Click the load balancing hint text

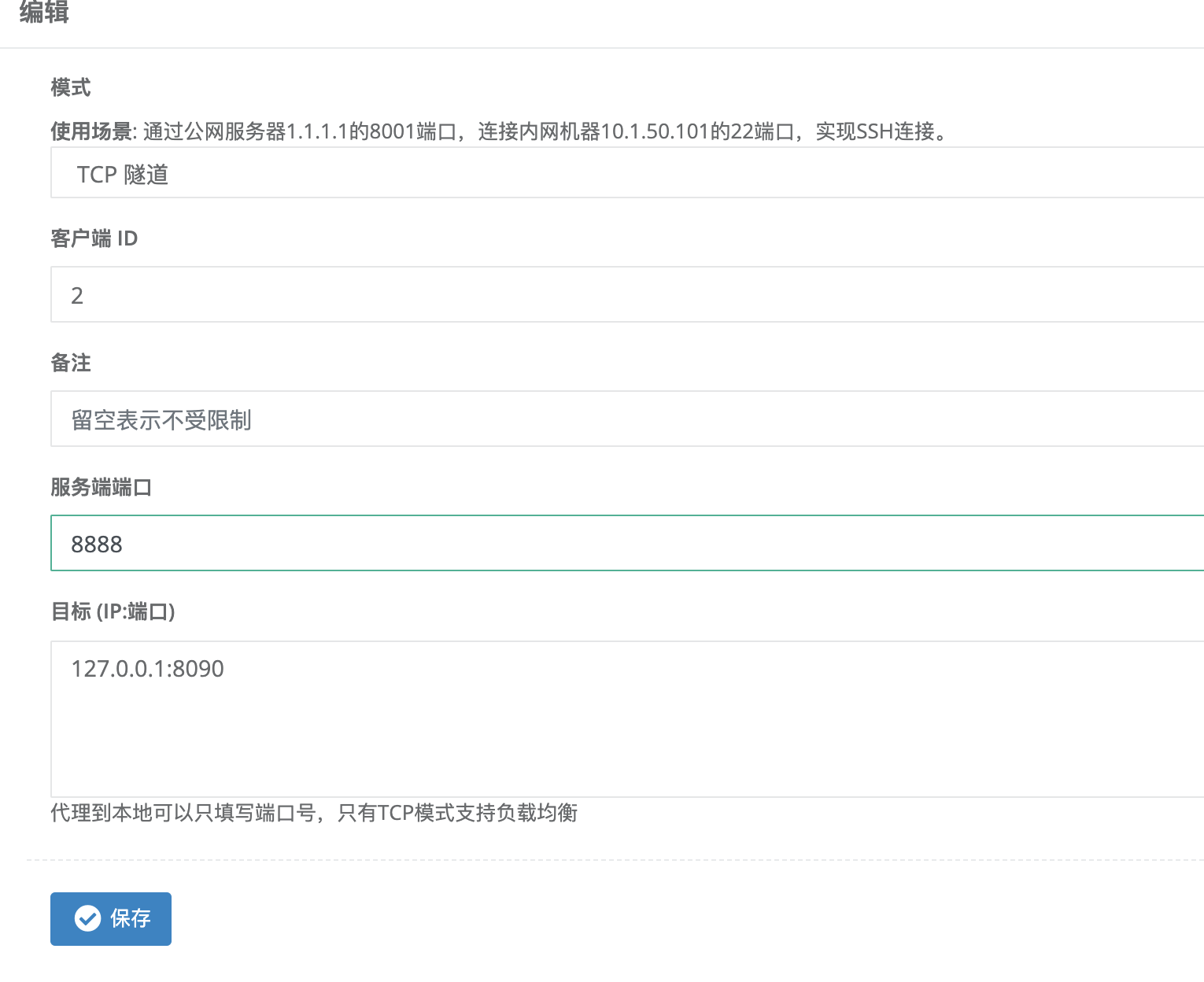(x=313, y=813)
